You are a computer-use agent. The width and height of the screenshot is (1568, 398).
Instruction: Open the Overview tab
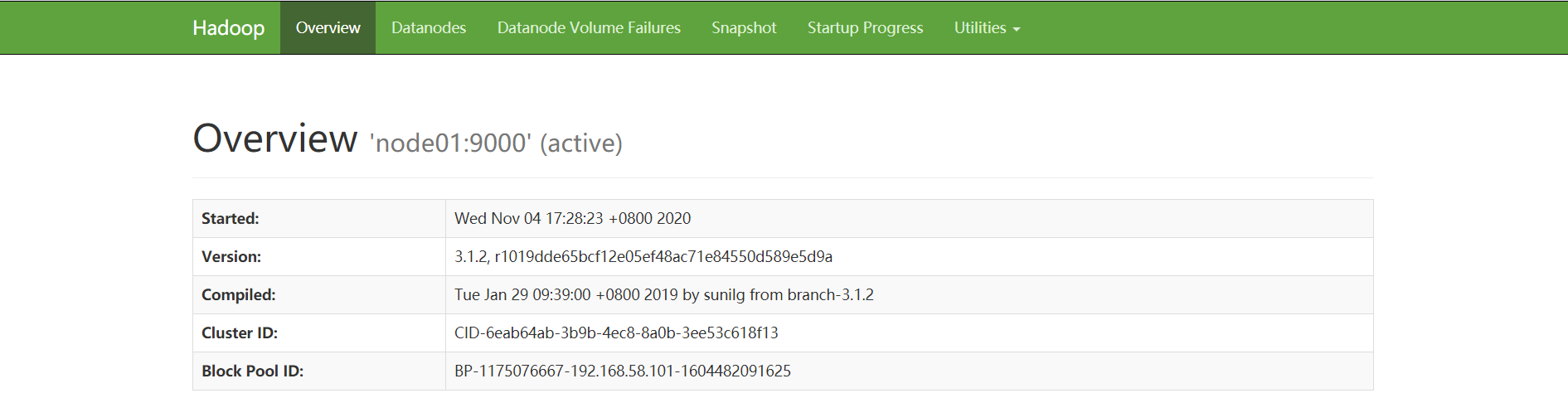(328, 27)
